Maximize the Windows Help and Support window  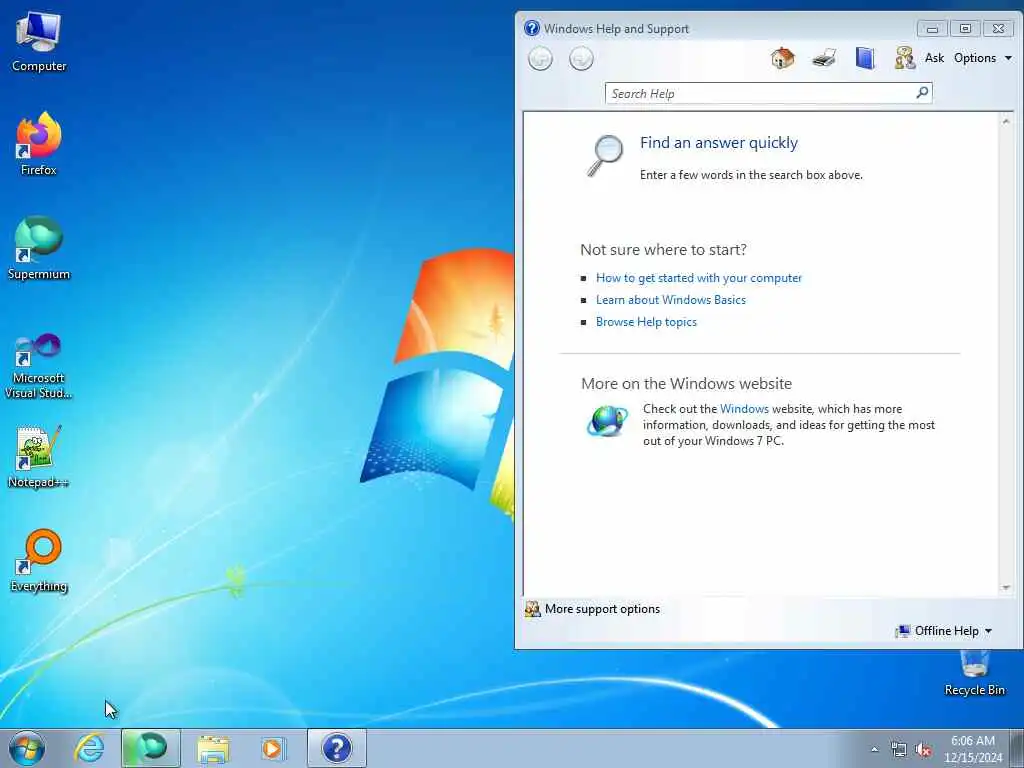click(965, 29)
